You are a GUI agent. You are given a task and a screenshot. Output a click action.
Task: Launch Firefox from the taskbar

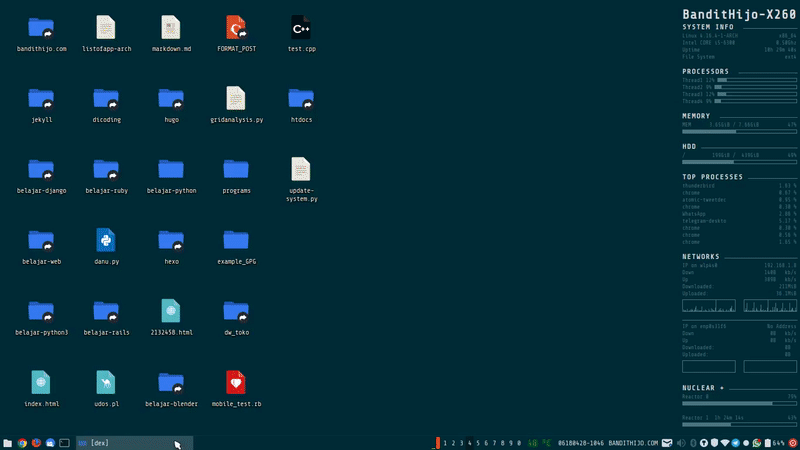pyautogui.click(x=35, y=442)
